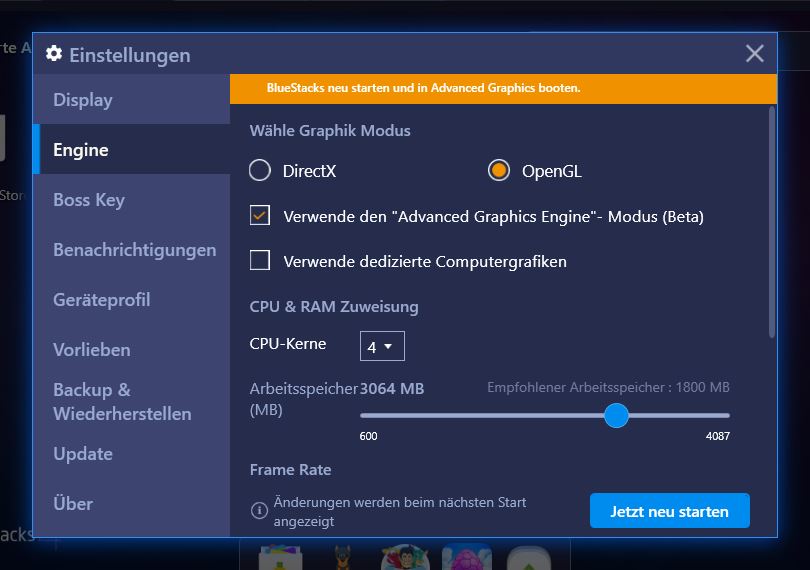This screenshot has width=810, height=570.
Task: Click the 600 minimum slider label
Action: click(x=368, y=436)
